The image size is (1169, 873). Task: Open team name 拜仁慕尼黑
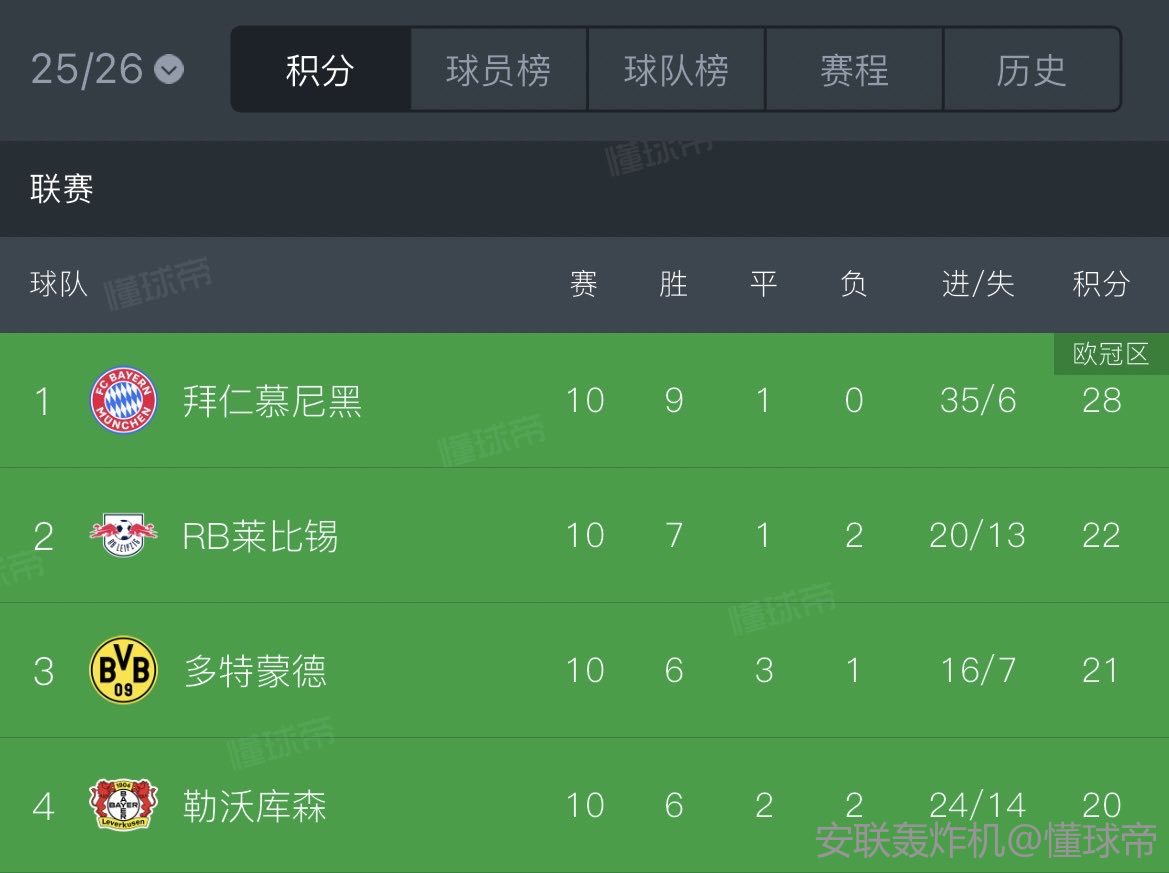(272, 401)
